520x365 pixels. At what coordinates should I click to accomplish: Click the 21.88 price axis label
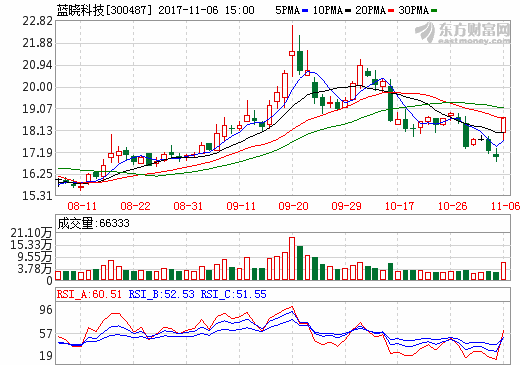pyautogui.click(x=37, y=43)
